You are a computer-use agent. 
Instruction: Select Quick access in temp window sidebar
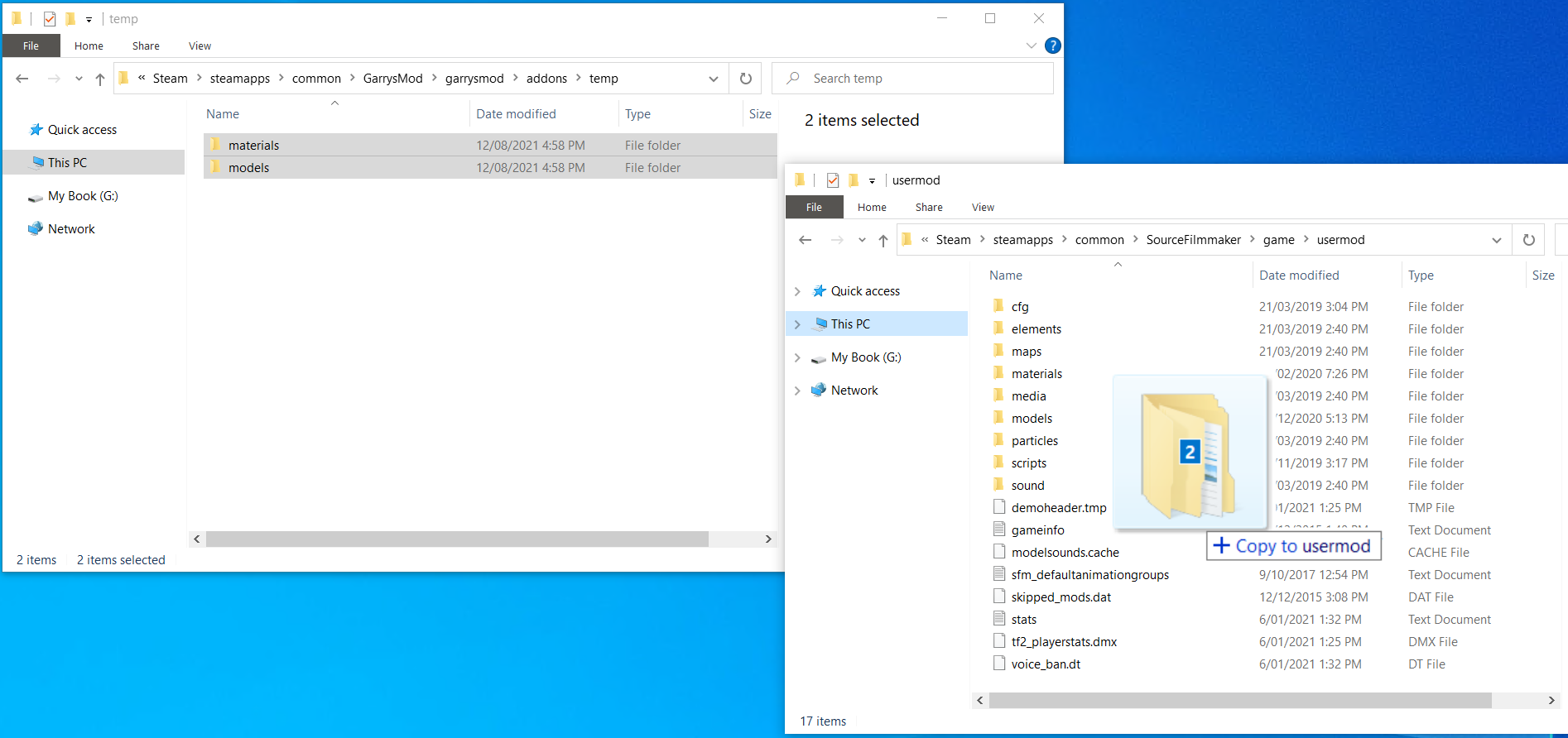[82, 130]
